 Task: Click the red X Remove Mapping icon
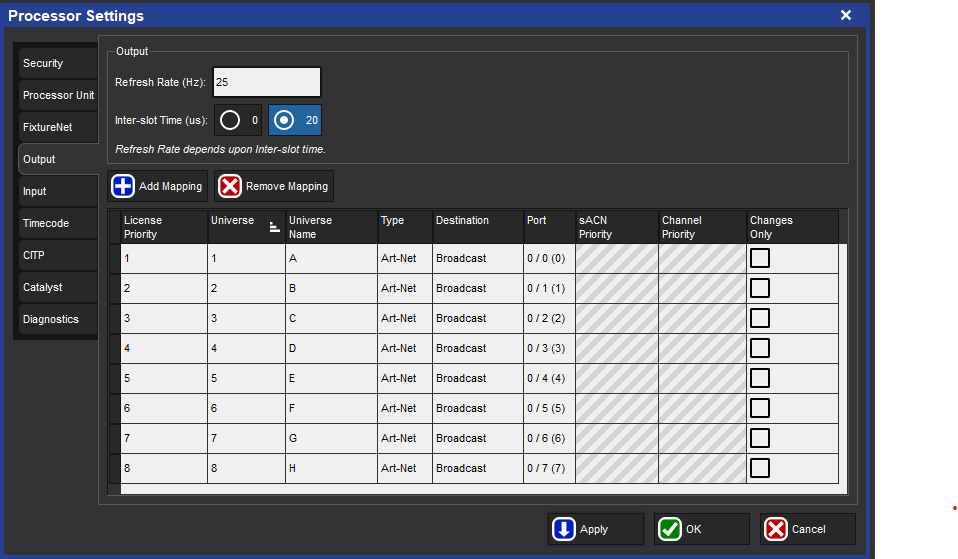point(230,187)
